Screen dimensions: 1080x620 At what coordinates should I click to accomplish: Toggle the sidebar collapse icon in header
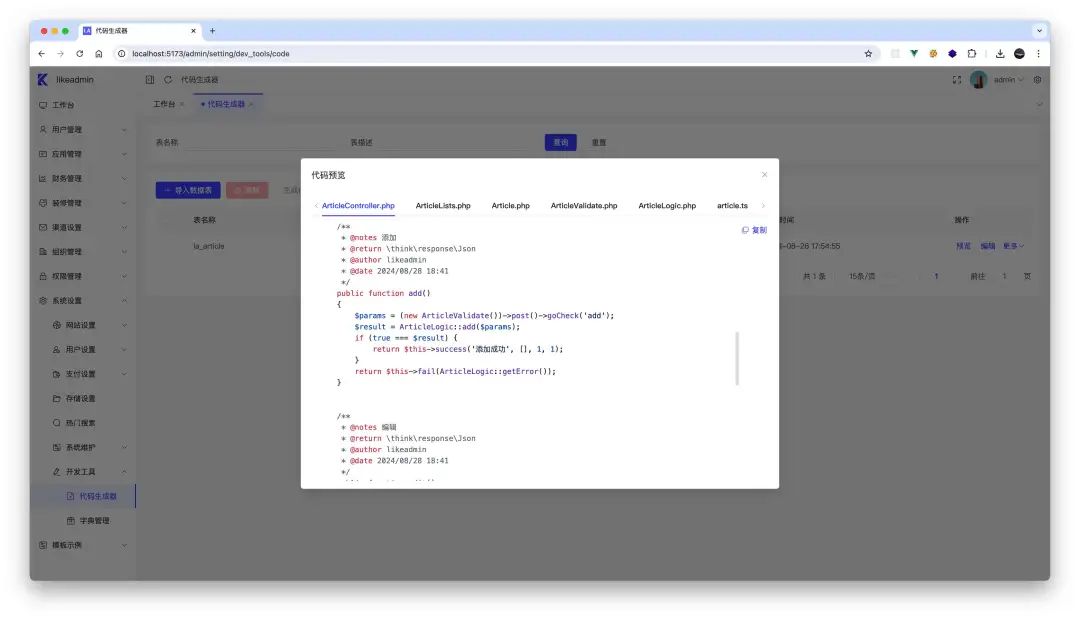pyautogui.click(x=149, y=80)
